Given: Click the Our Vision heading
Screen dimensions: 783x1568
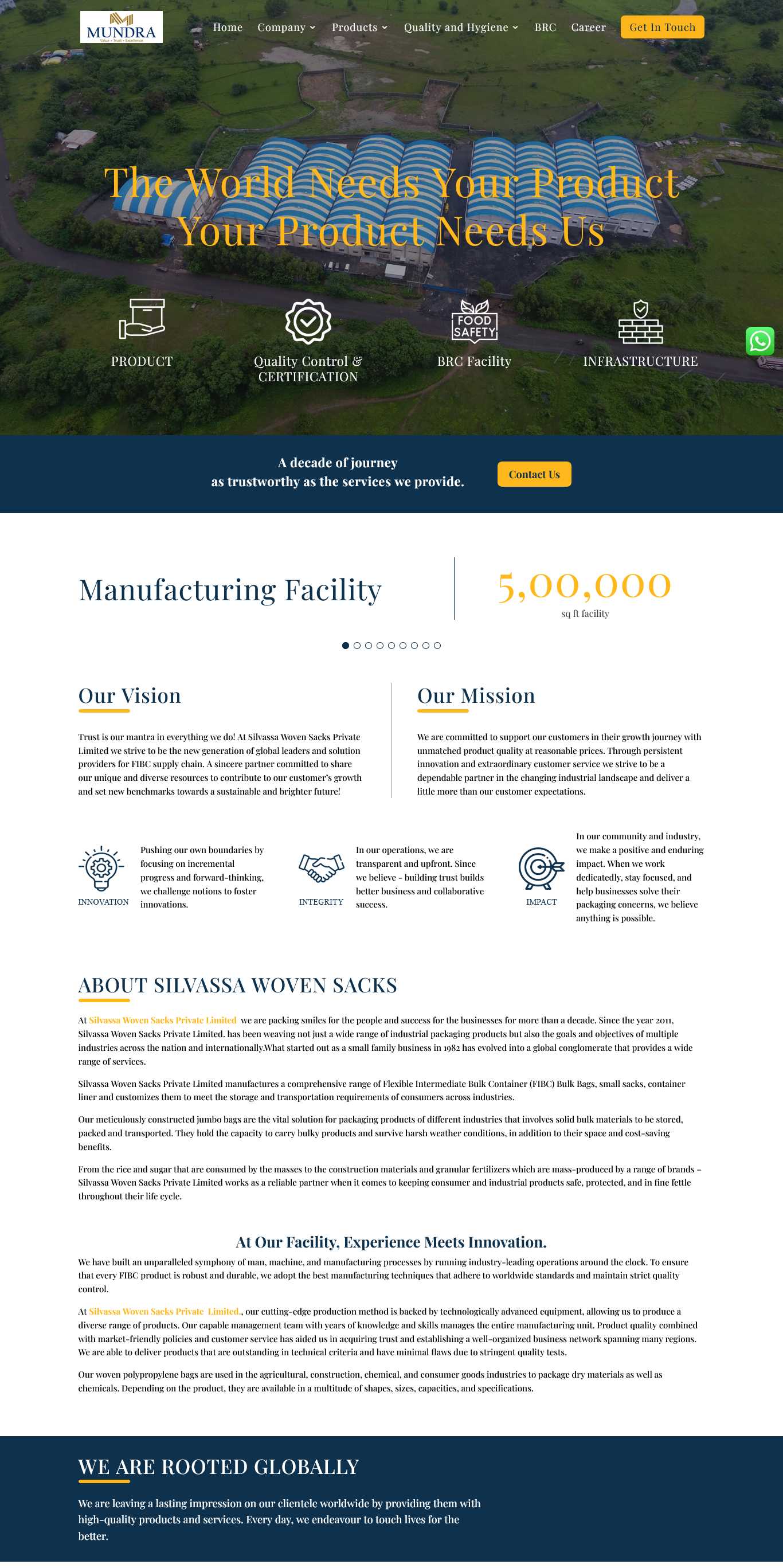Looking at the screenshot, I should 130,696.
